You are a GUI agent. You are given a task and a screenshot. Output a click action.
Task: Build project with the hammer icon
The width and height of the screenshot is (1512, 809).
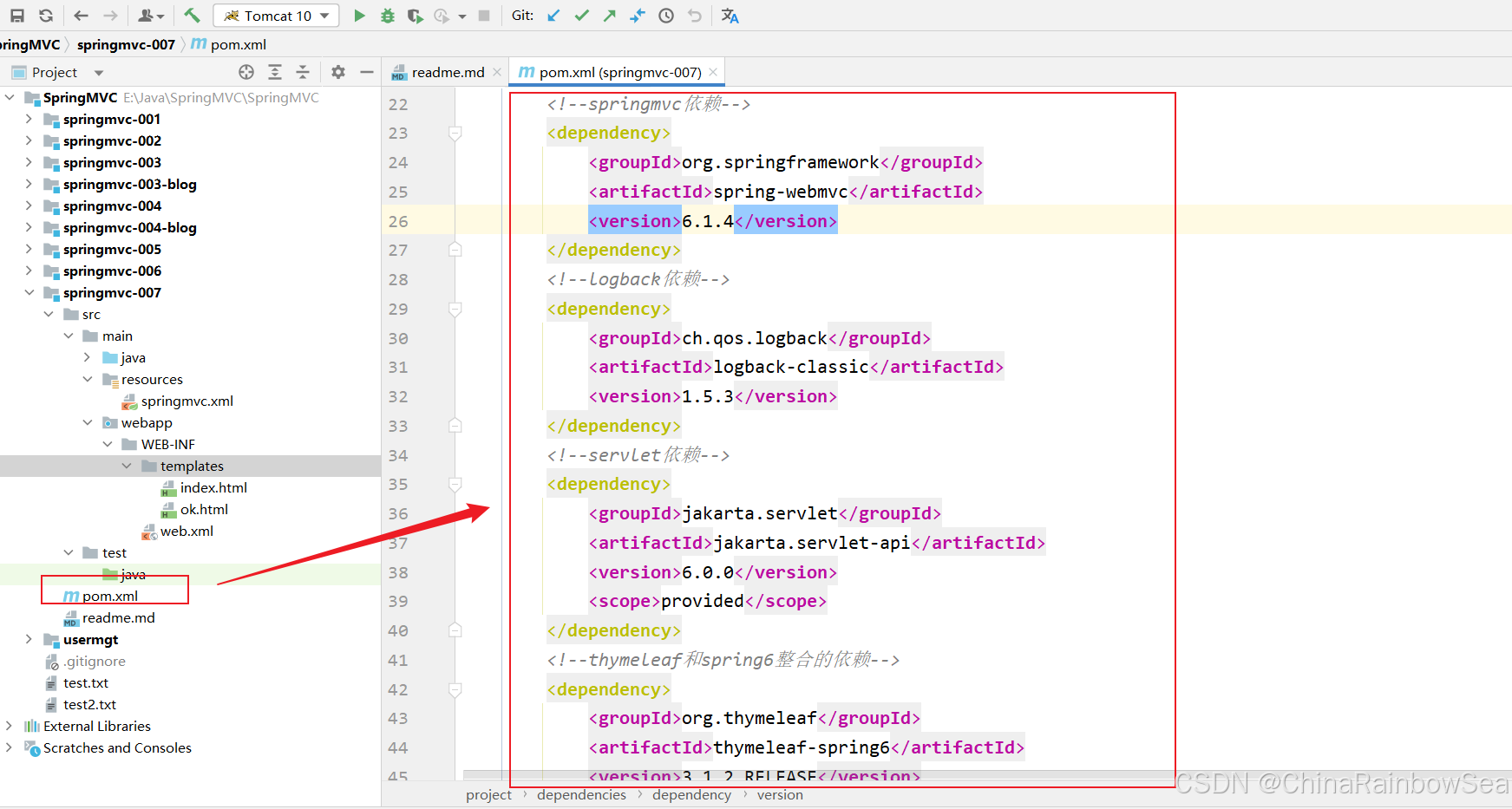tap(192, 15)
